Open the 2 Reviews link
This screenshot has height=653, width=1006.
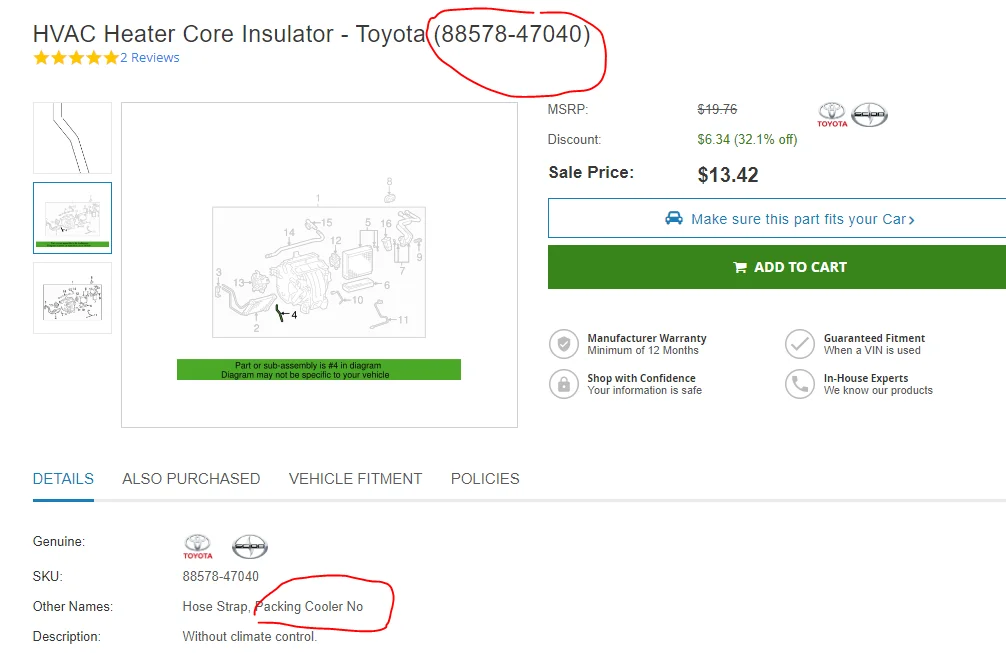pos(150,58)
